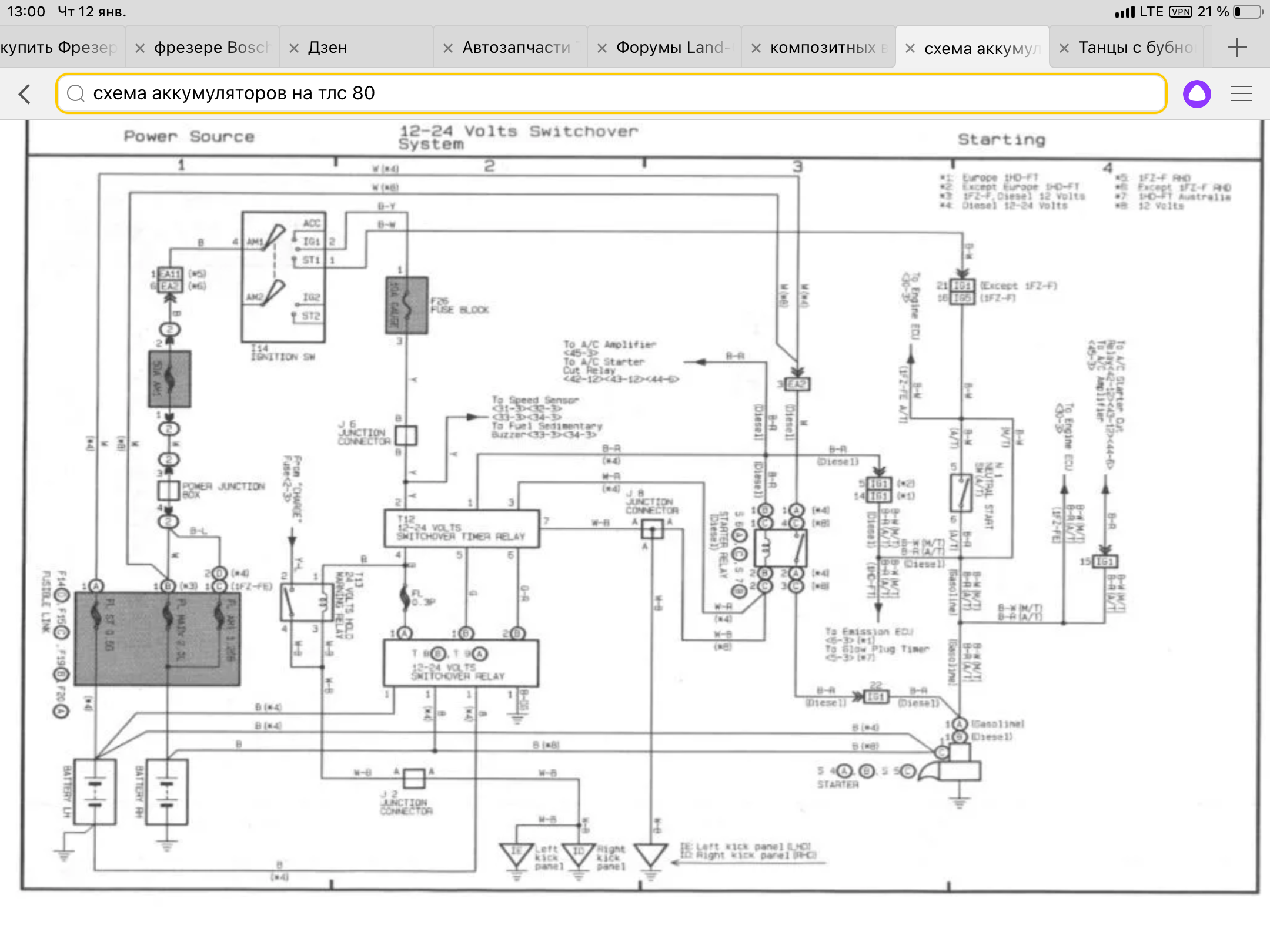Close the Автозапчасти tab
This screenshot has width=1270, height=952.
point(448,48)
